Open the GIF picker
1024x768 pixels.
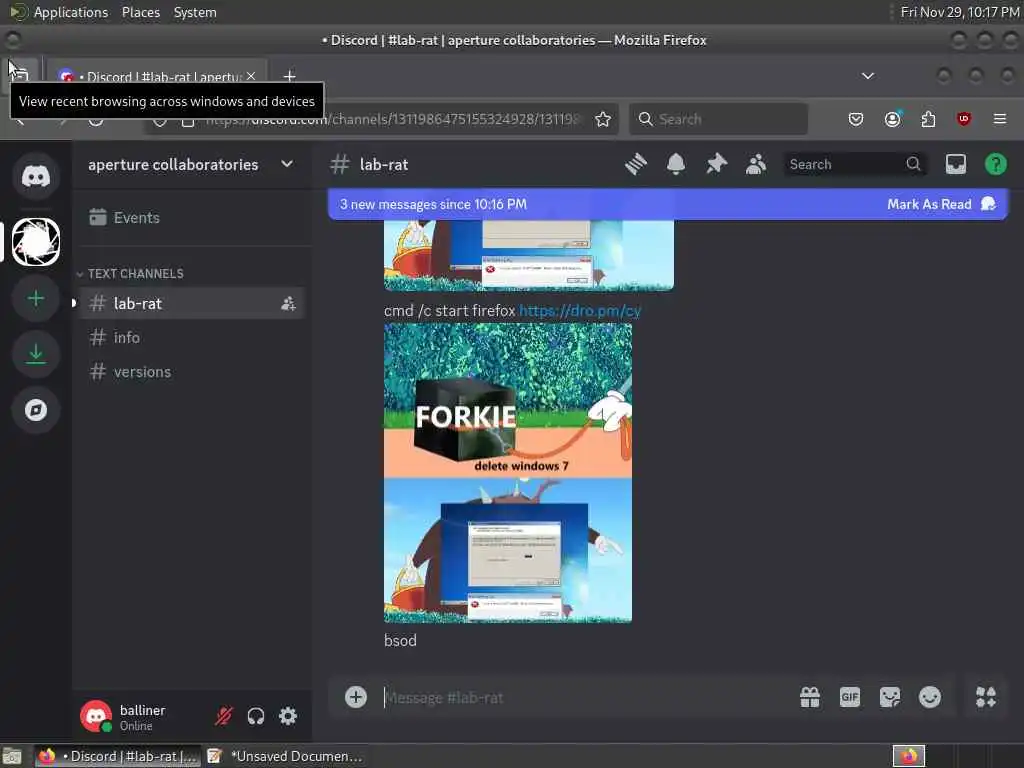[x=850, y=697]
